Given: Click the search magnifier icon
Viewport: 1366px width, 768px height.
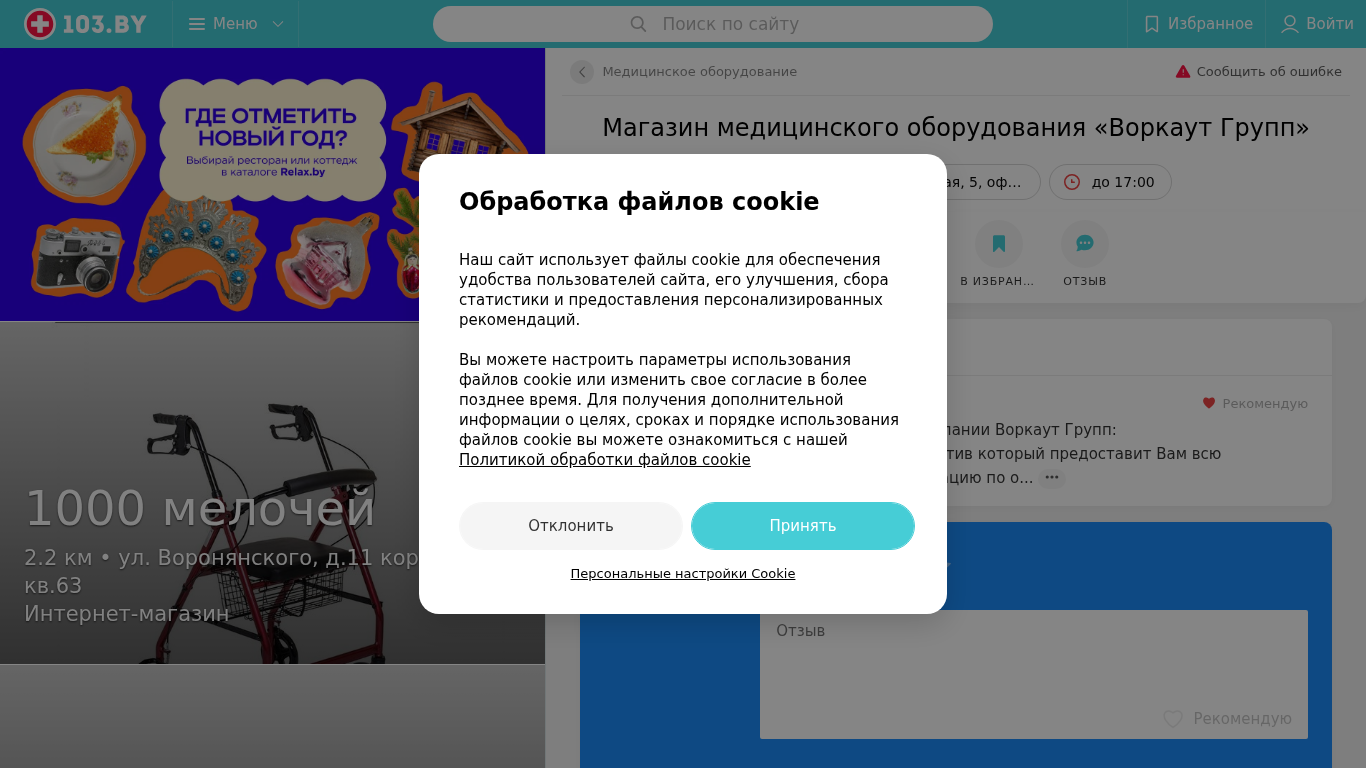Looking at the screenshot, I should [638, 24].
